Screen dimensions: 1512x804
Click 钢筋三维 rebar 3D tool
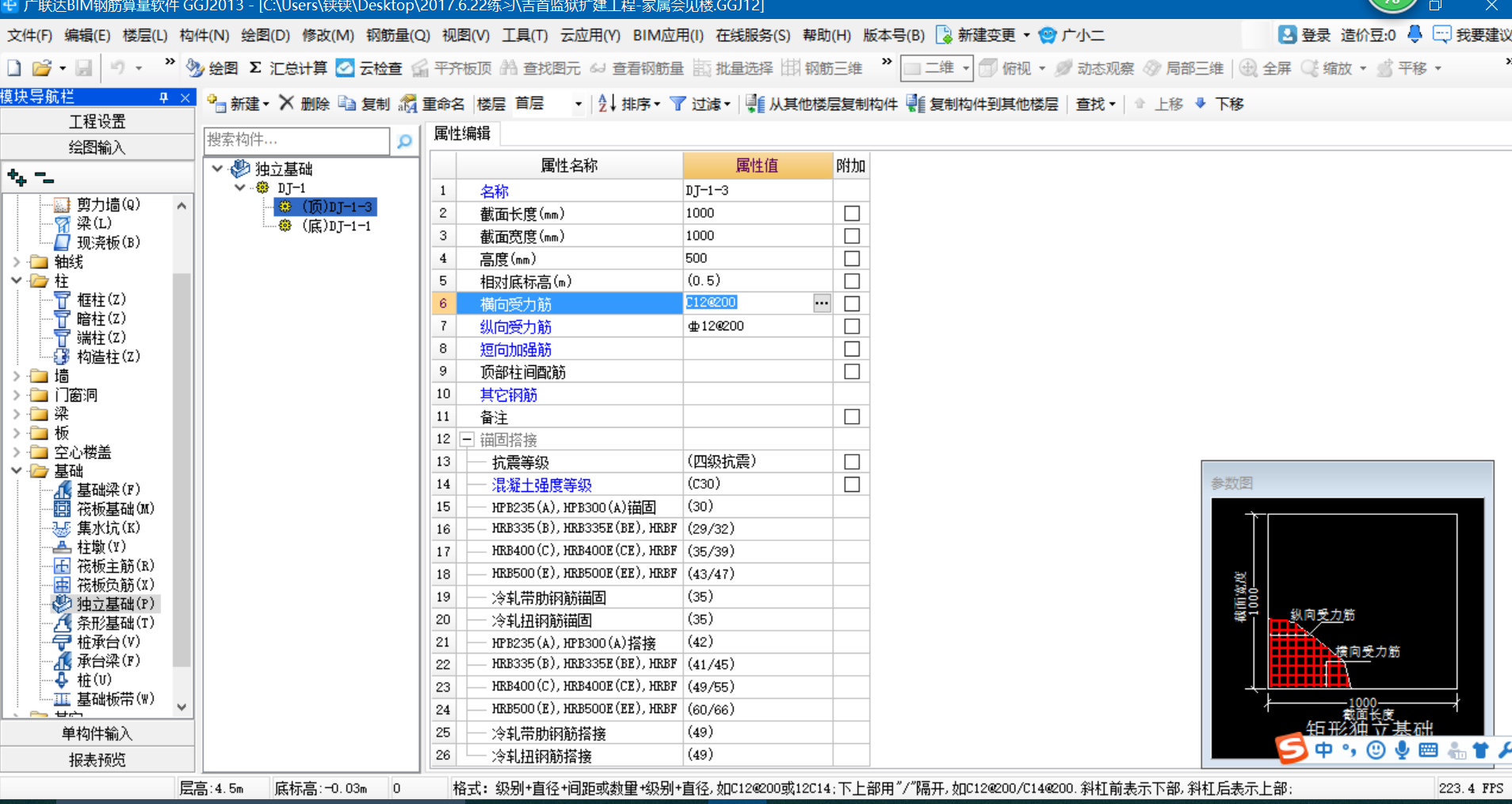pyautogui.click(x=823, y=68)
